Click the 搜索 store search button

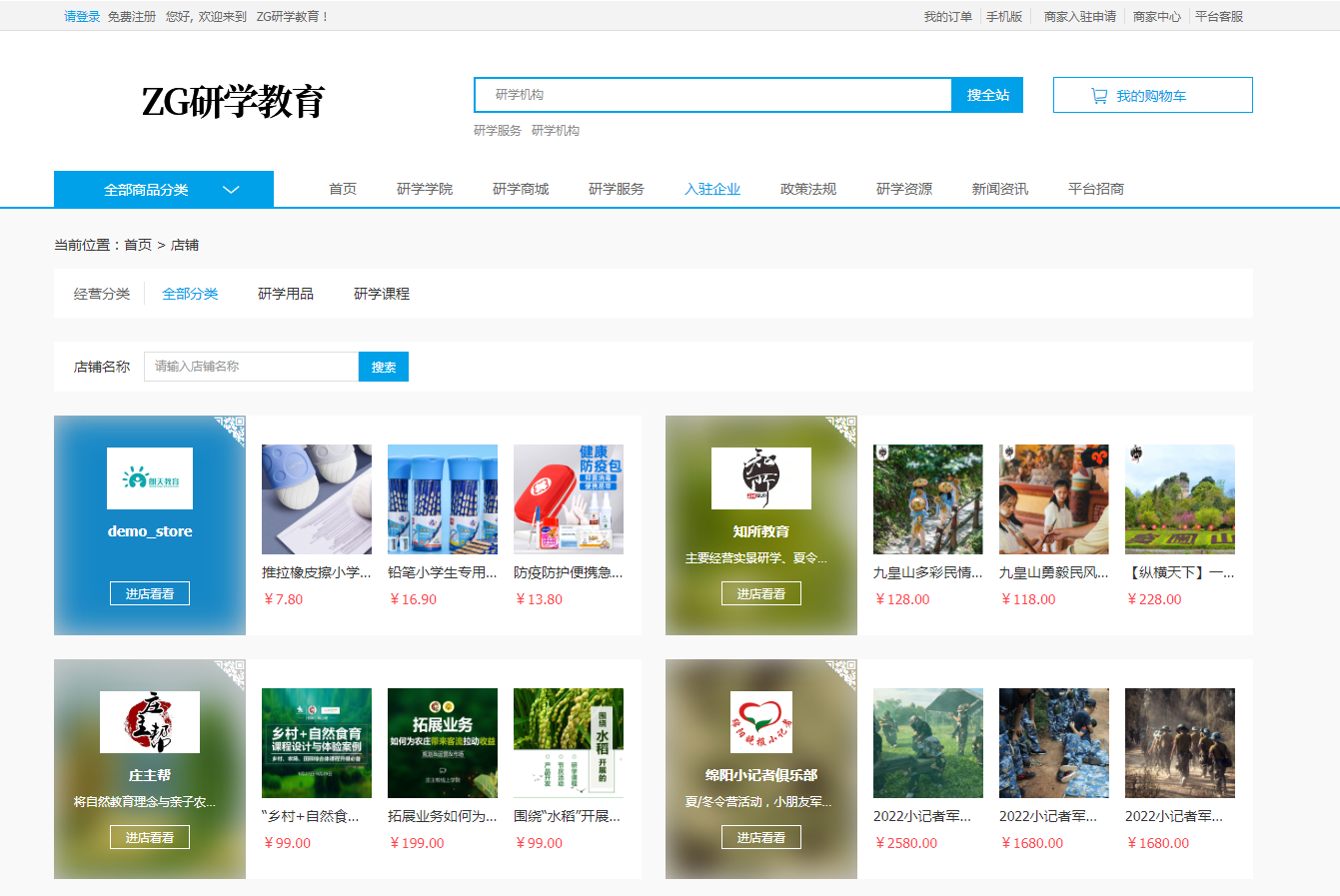pyautogui.click(x=384, y=367)
